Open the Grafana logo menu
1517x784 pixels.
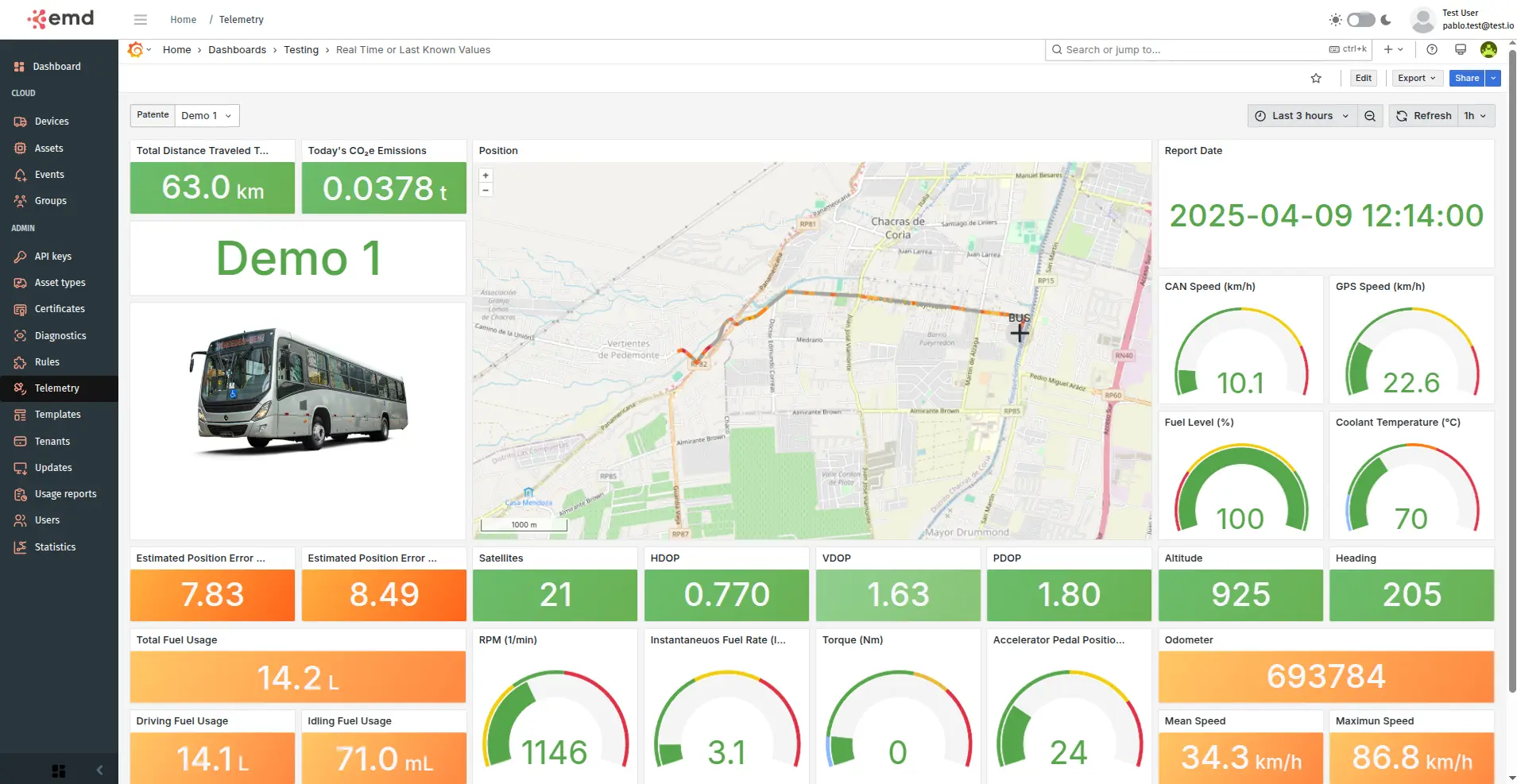(x=139, y=50)
